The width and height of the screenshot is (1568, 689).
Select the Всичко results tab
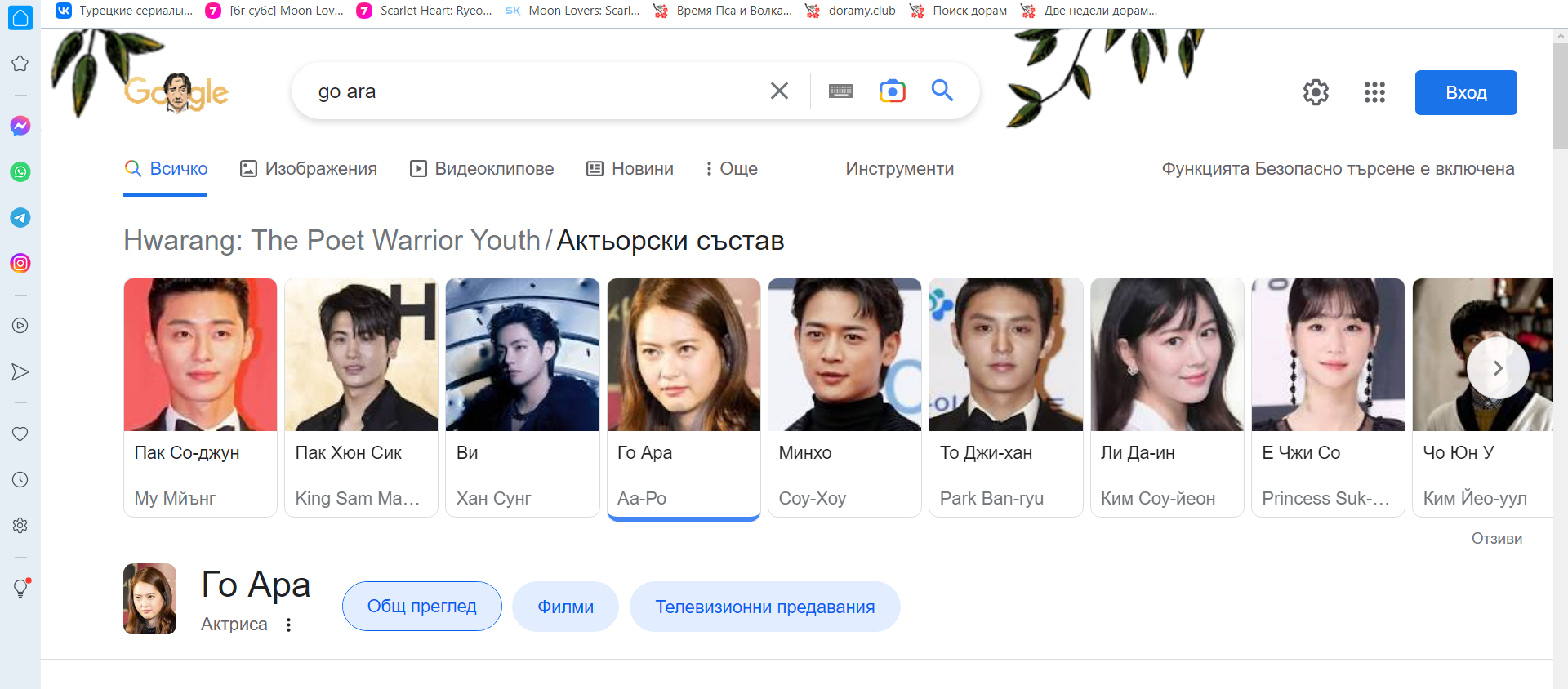click(166, 169)
